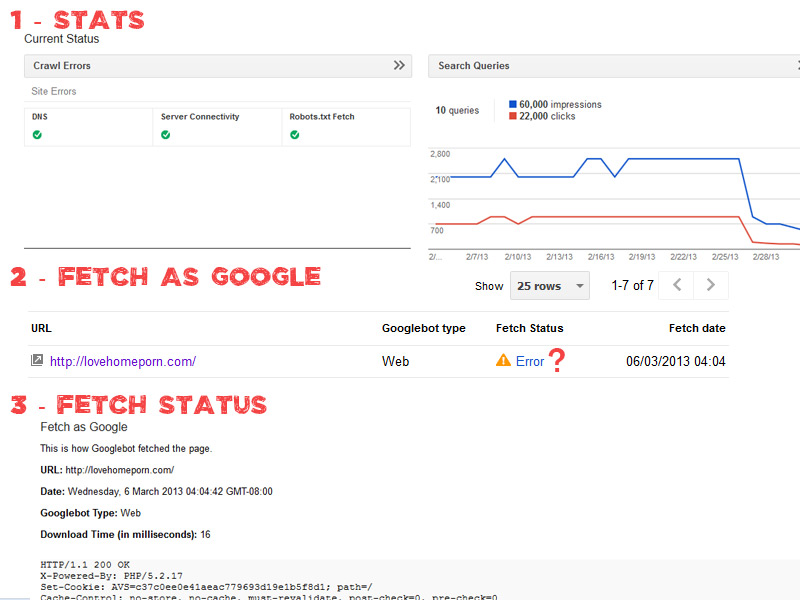Select the Robots.txt Fetch label
The width and height of the screenshot is (800, 600).
pyautogui.click(x=322, y=116)
